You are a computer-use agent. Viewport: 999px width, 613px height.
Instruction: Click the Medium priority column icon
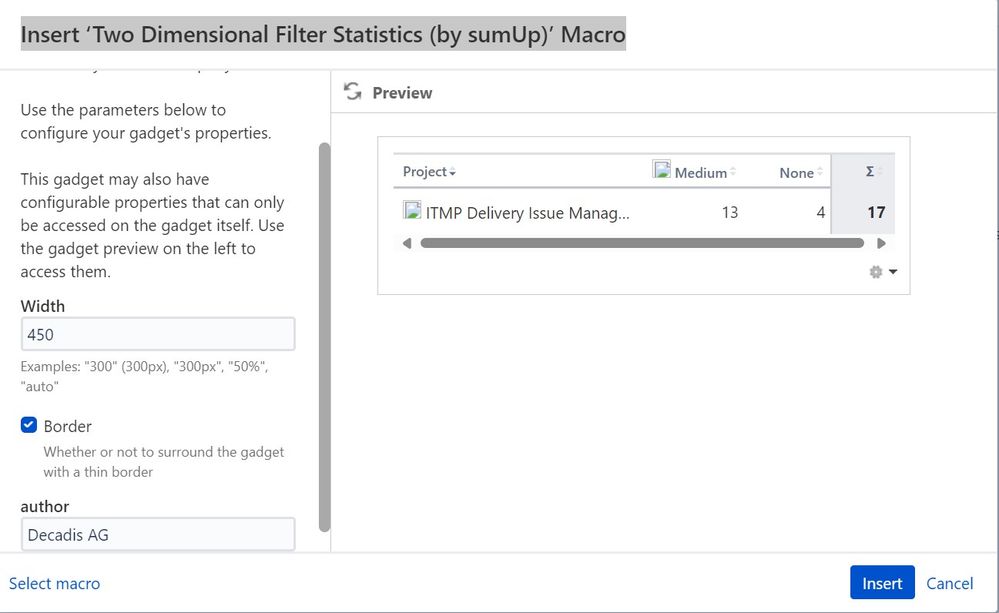click(662, 171)
